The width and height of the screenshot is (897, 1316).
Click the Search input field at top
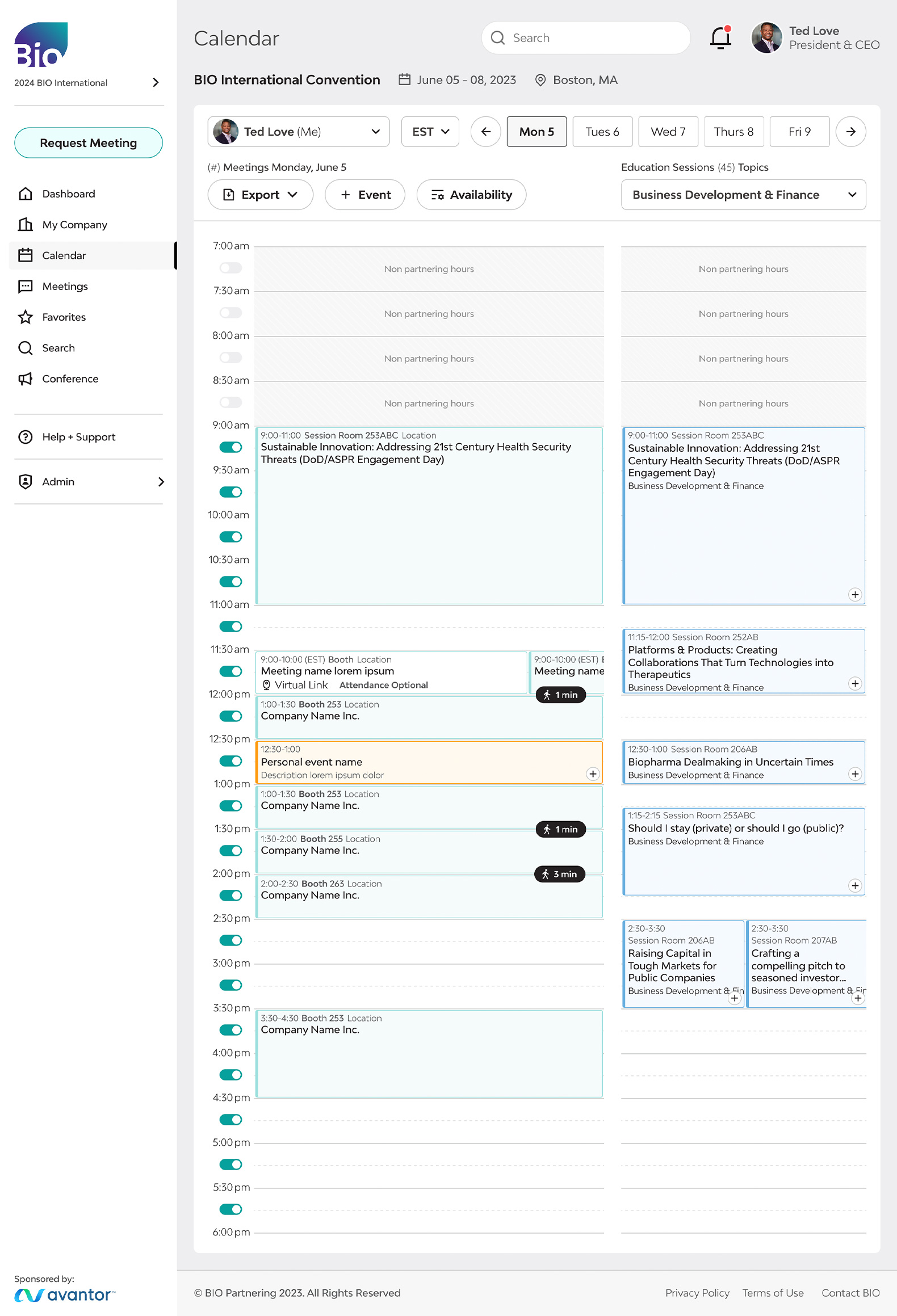point(585,38)
